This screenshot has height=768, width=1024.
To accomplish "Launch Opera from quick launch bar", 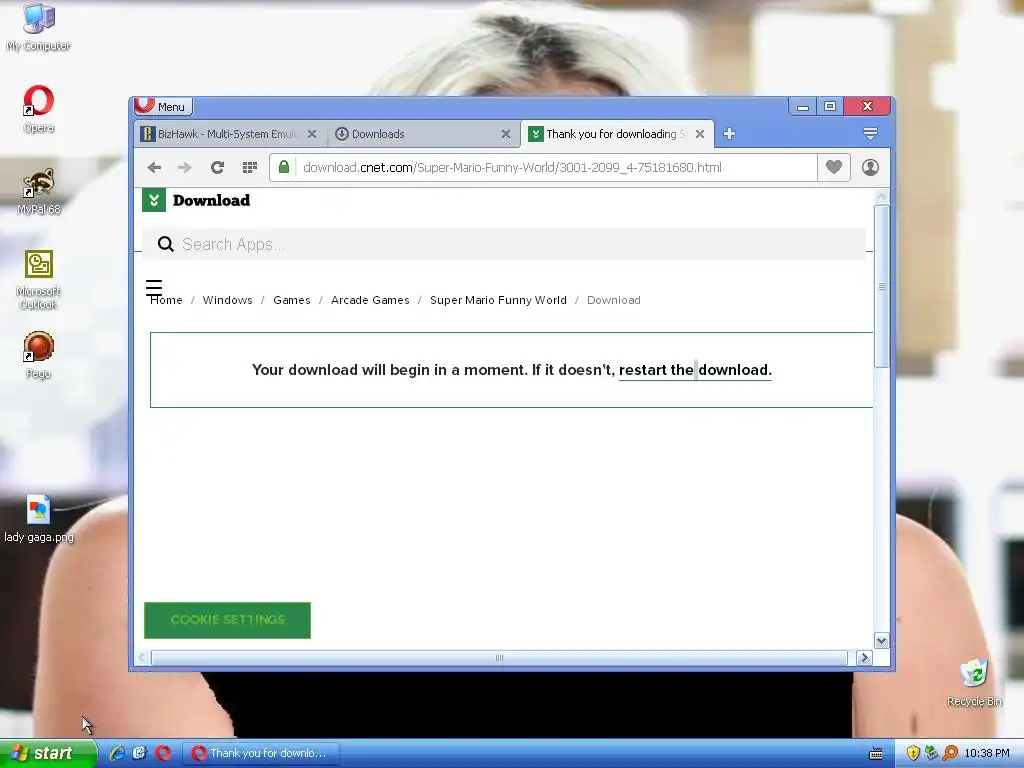I will coord(163,754).
